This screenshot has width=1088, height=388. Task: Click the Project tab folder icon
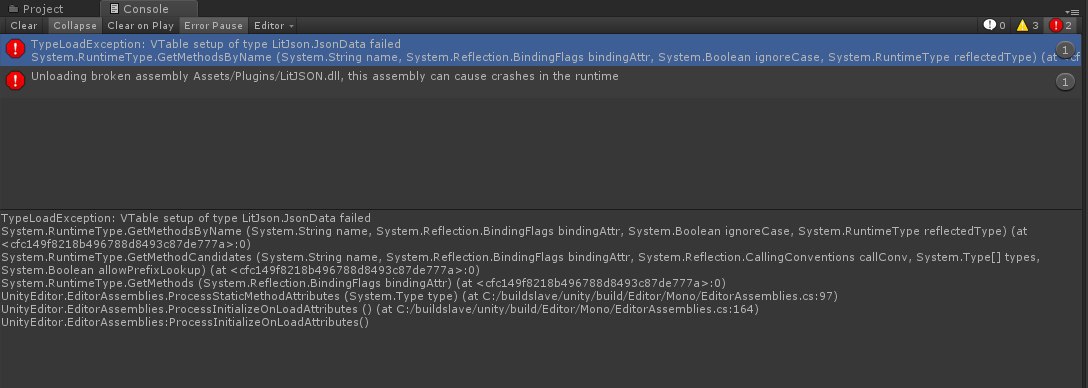(x=12, y=9)
